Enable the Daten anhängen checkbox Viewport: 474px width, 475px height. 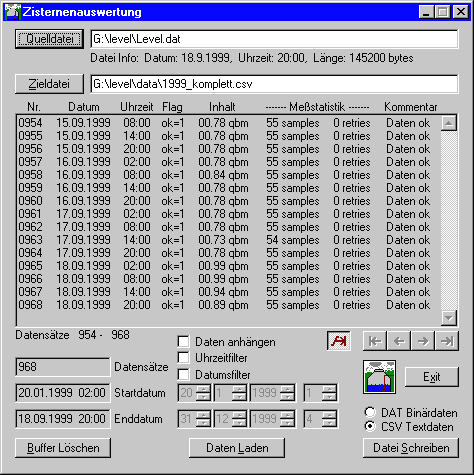click(x=183, y=342)
